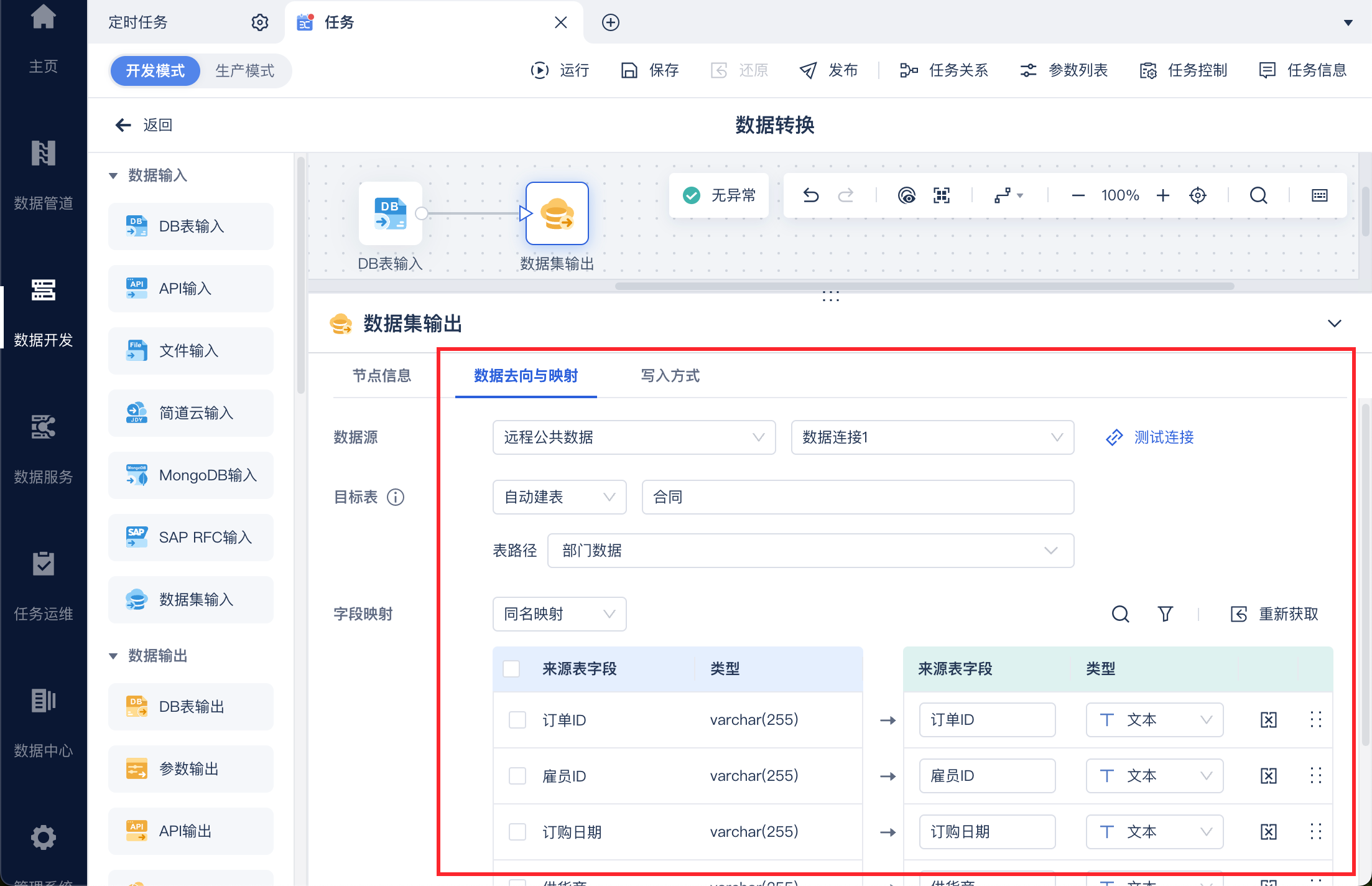
Task: Open the 节点信息 tab
Action: 381,376
